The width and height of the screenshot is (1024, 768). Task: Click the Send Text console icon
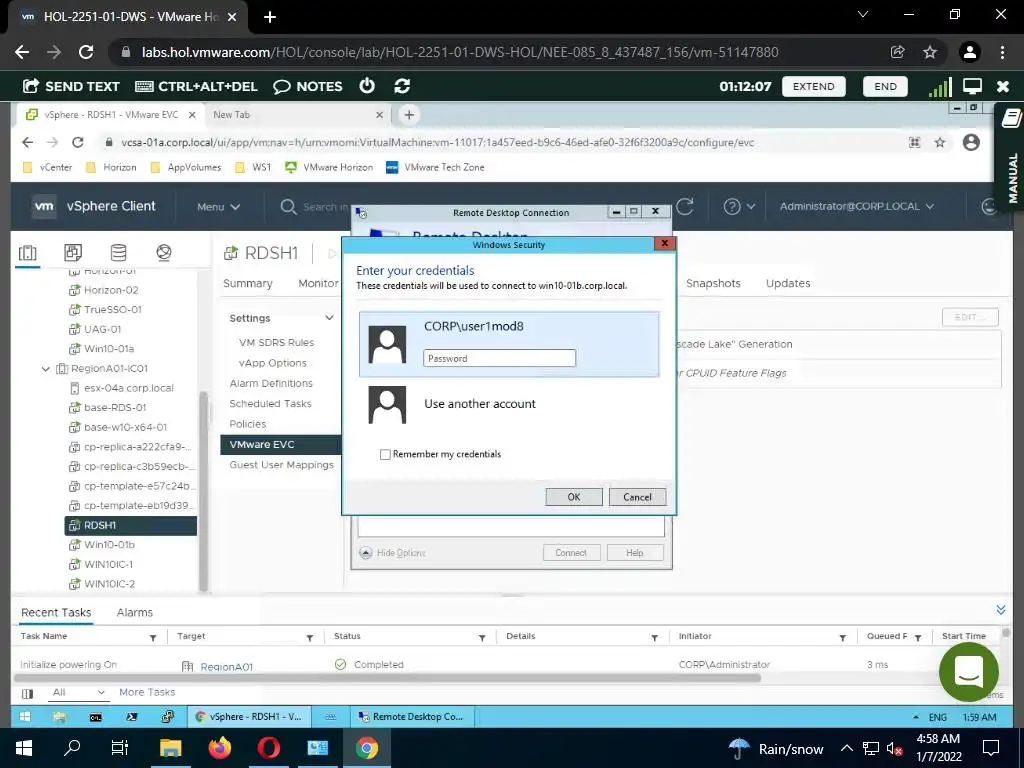[x=31, y=86]
